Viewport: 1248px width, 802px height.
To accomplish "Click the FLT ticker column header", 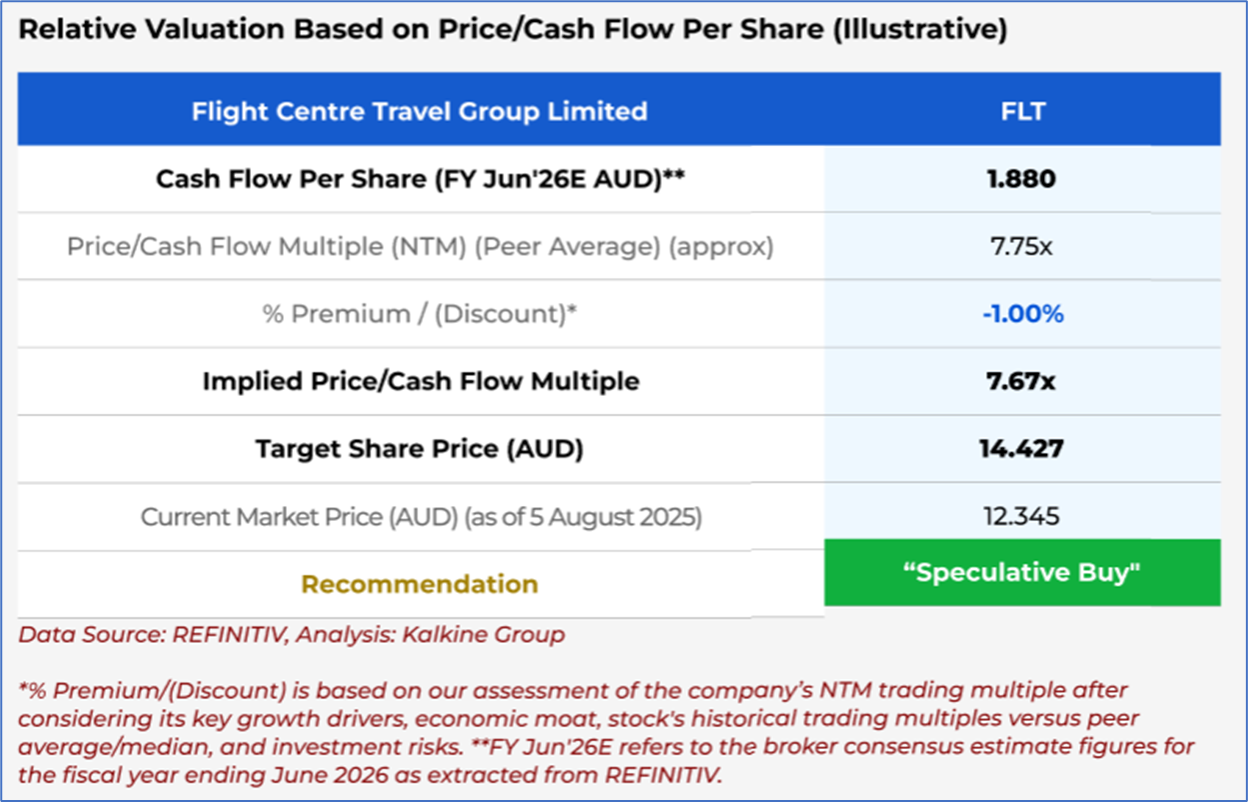I will tap(1022, 111).
